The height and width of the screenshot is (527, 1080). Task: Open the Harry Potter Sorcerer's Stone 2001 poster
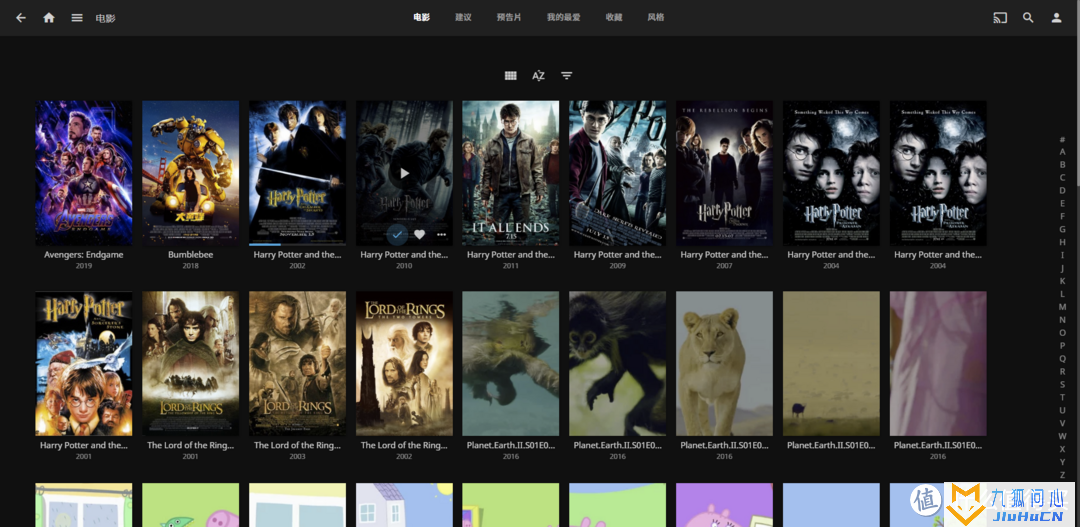(84, 364)
